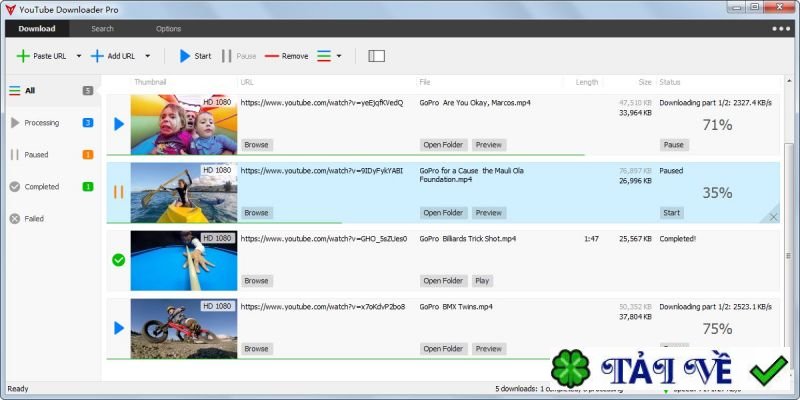This screenshot has width=800, height=400.
Task: Click the file name GoPro BMX Twins.mp4
Action: tap(456, 307)
